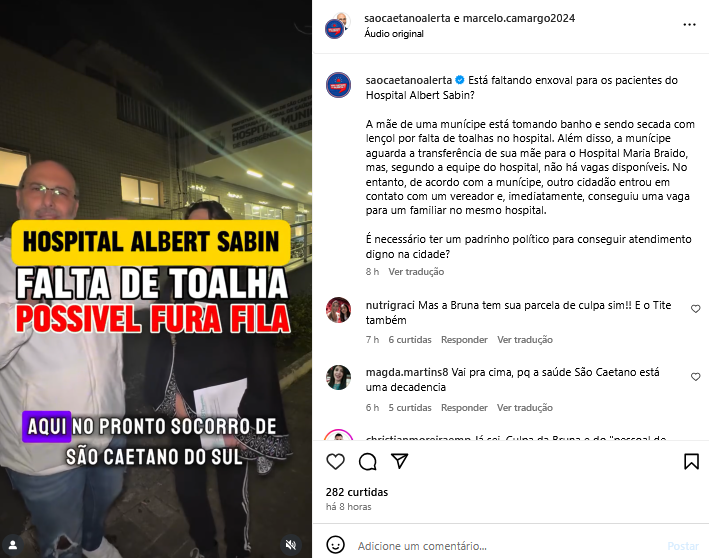Open emoji picker smiley icon

pyautogui.click(x=336, y=545)
